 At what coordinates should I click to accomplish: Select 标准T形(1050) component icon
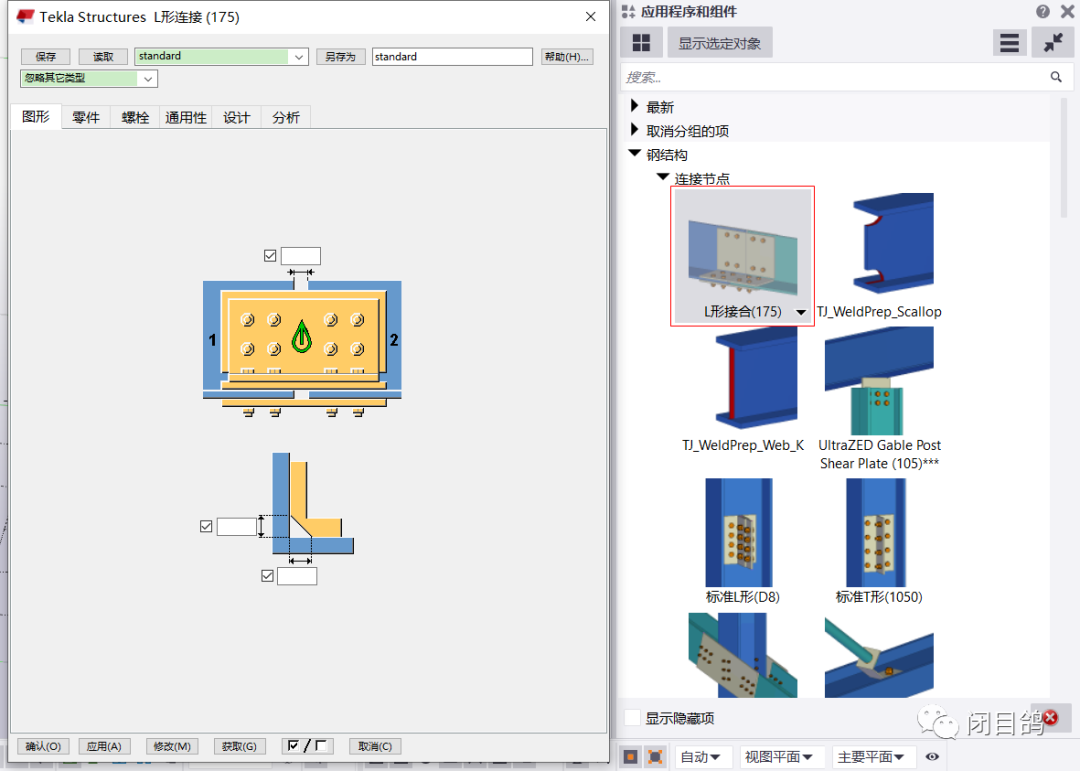click(x=876, y=533)
